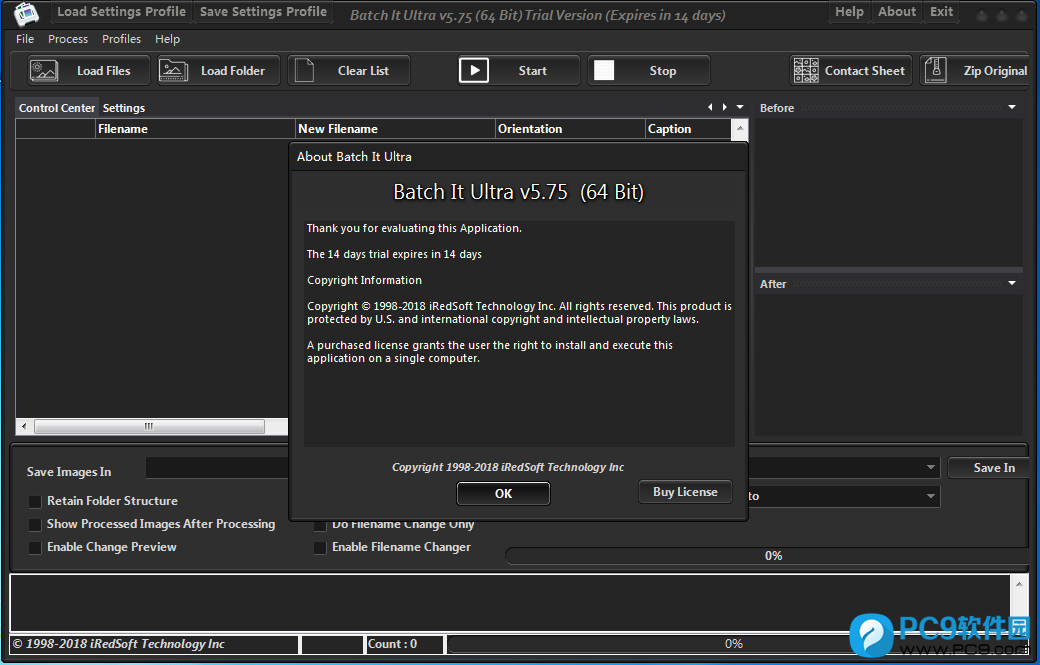Image resolution: width=1040 pixels, height=665 pixels.
Task: Click the Batch It Ultra app logo icon
Action: coord(27,13)
